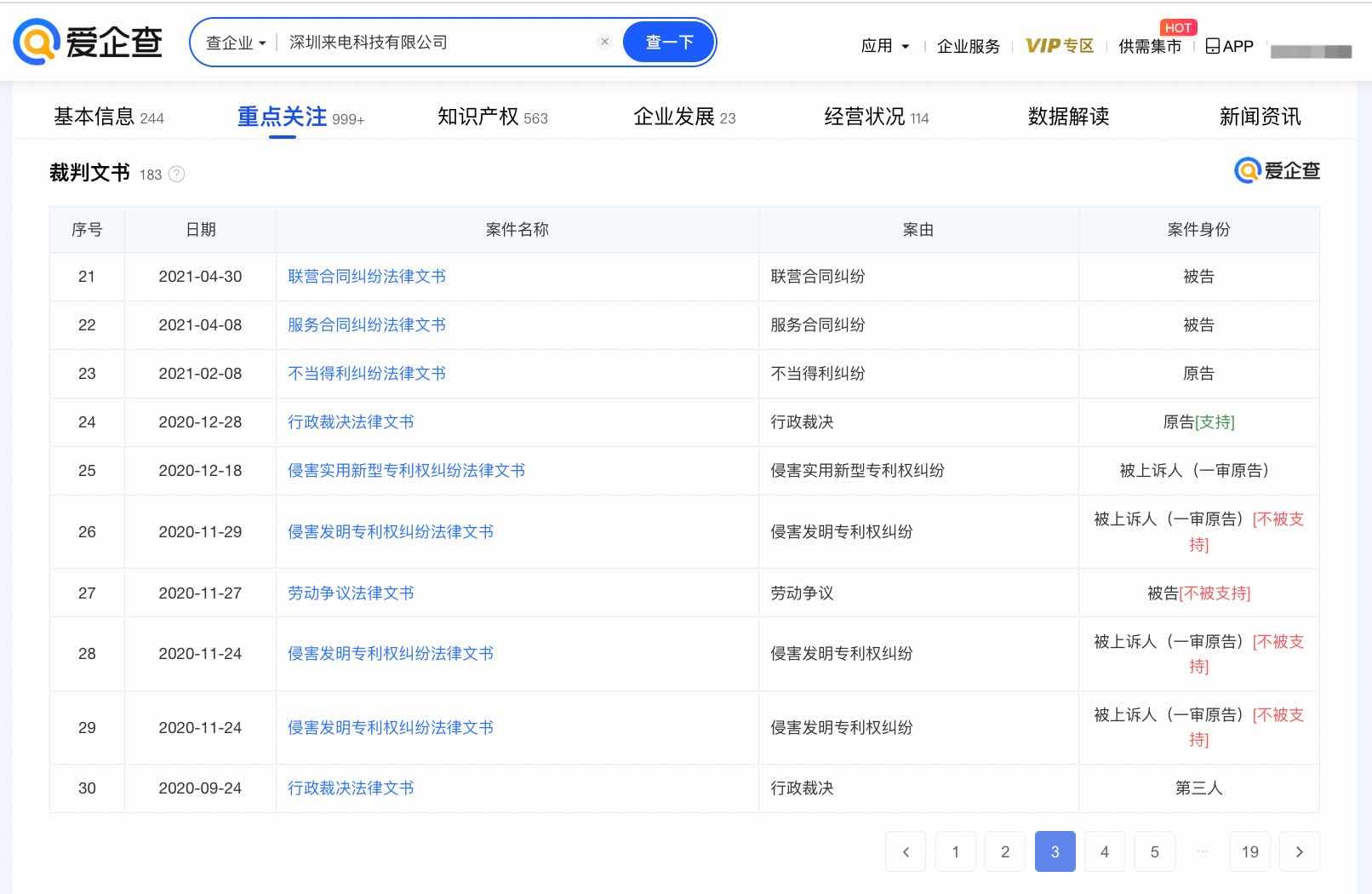This screenshot has height=894, width=1372.
Task: Switch to the 基本信息 tab
Action: 109,117
